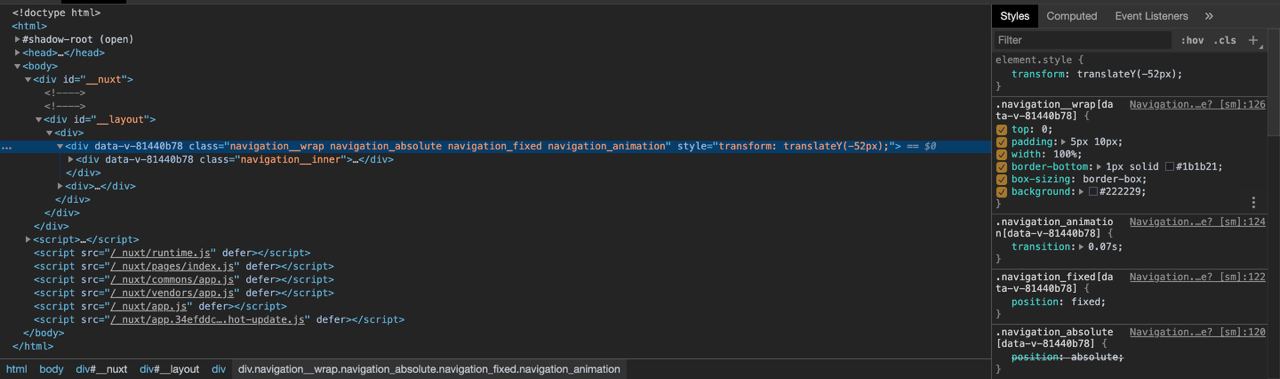Expand the head element
The height and width of the screenshot is (379, 1280).
point(18,53)
